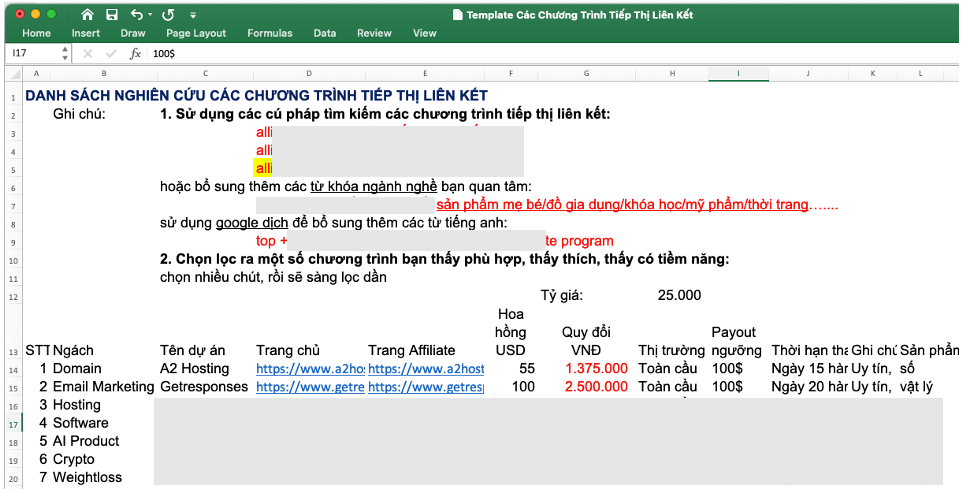Select column D header

point(309,73)
